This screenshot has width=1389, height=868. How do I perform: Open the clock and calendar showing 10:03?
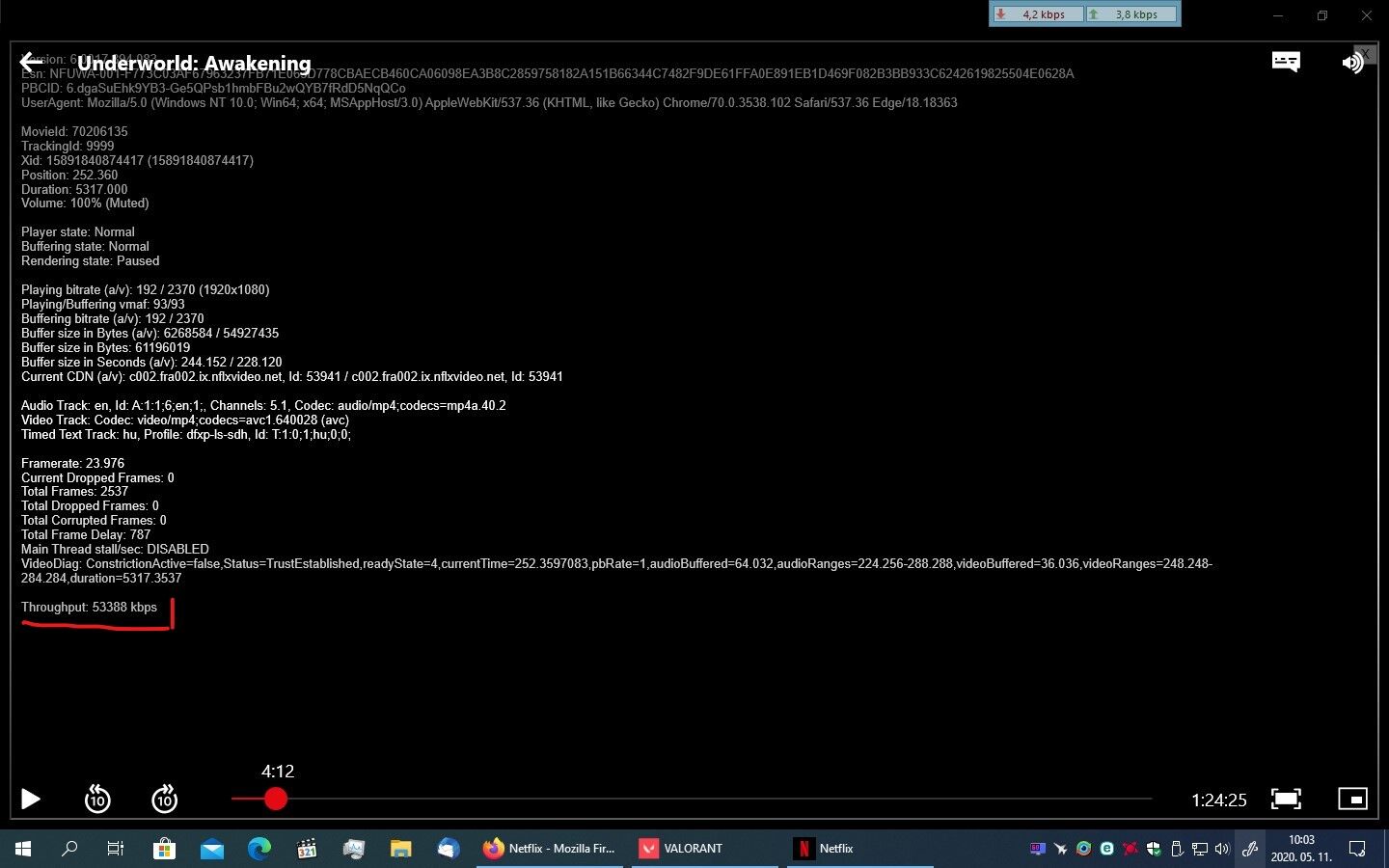tap(1301, 849)
